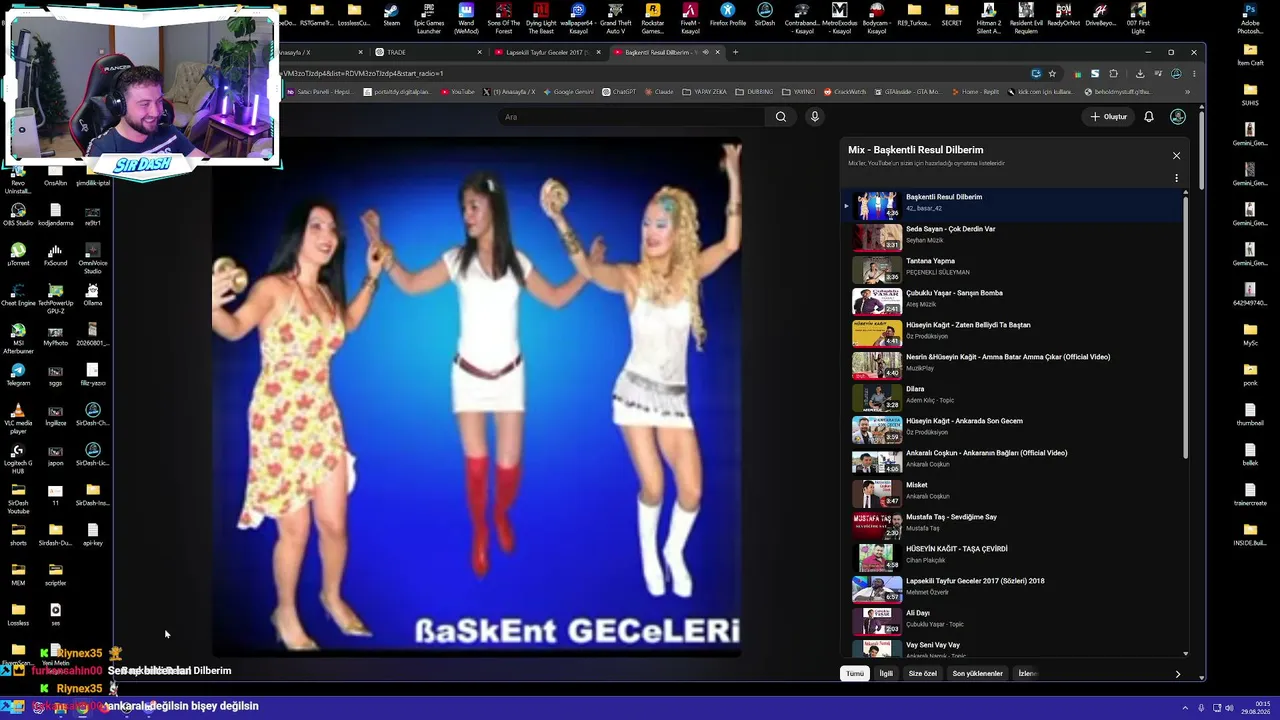
Task: Open the taskbar clock and date
Action: point(1254,708)
